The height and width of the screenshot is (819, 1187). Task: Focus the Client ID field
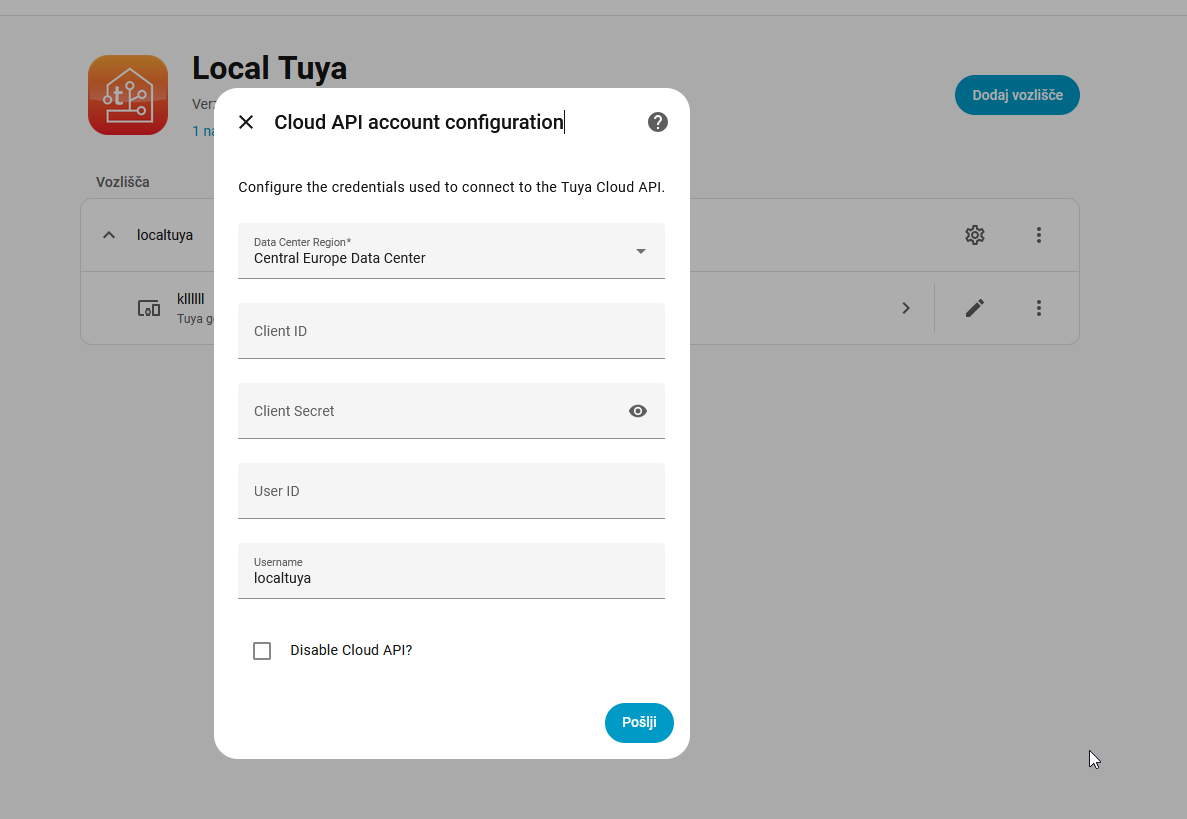click(x=451, y=331)
